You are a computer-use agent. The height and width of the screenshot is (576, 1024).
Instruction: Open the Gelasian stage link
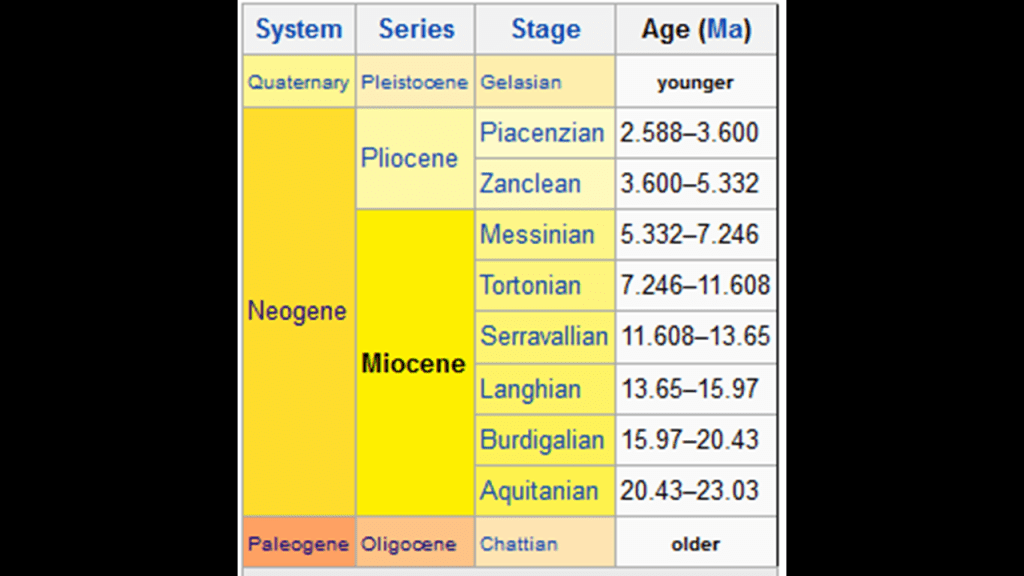click(520, 83)
